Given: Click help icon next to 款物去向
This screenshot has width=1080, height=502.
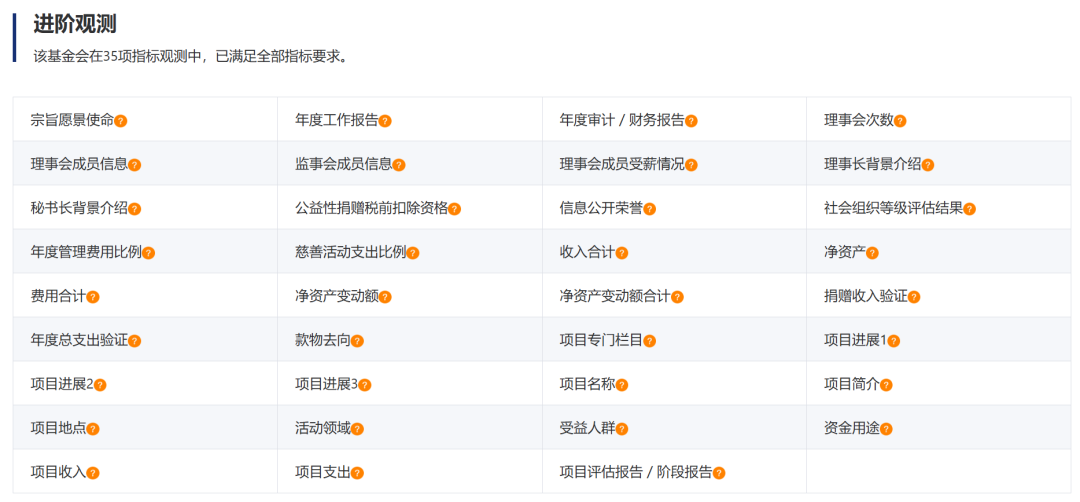Looking at the screenshot, I should (357, 342).
